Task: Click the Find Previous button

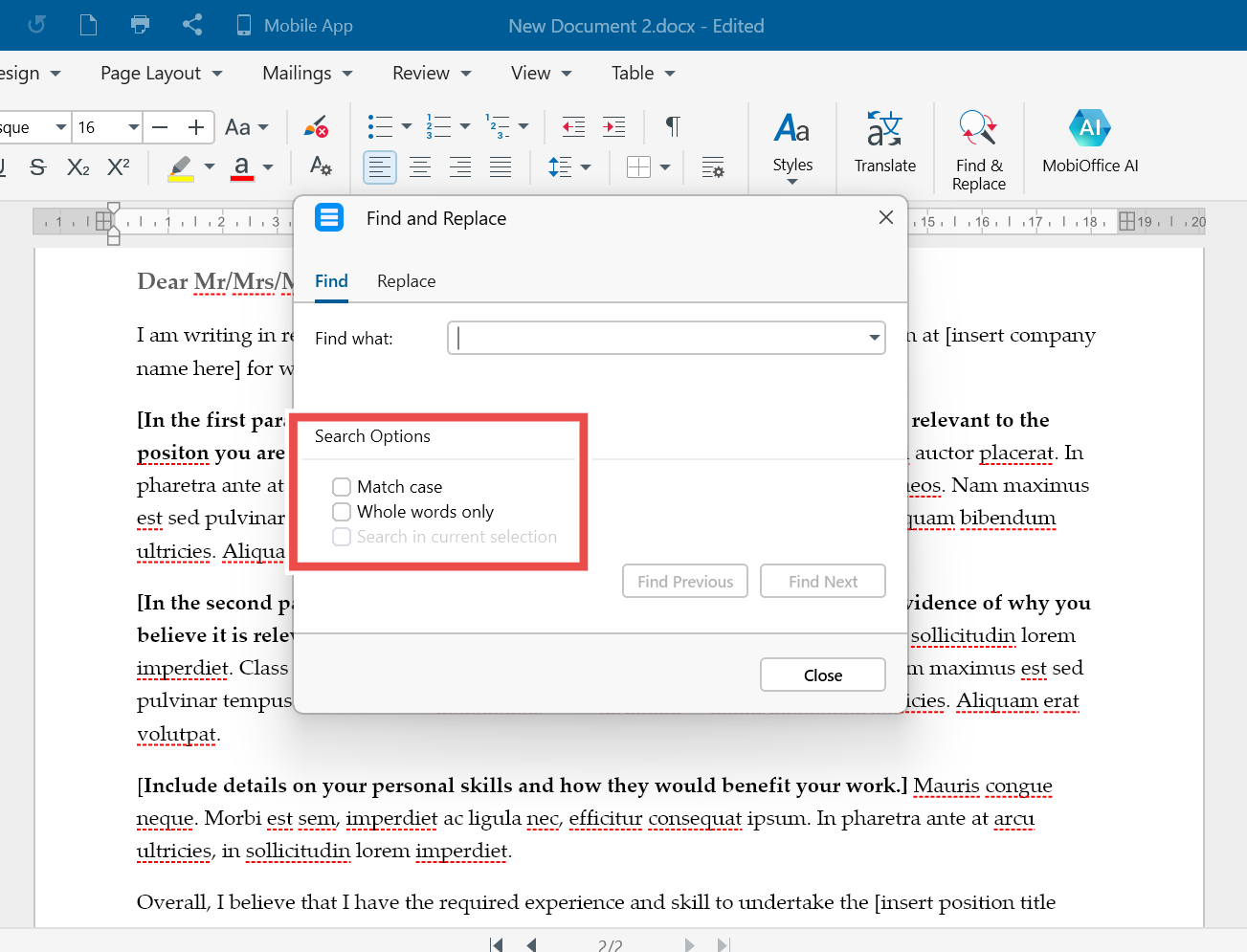Action: point(685,582)
